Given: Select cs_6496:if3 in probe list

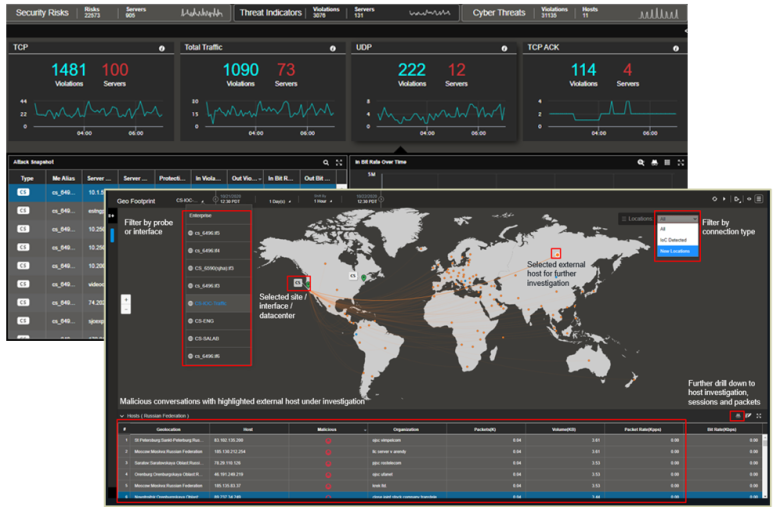Looking at the screenshot, I should pos(217,286).
